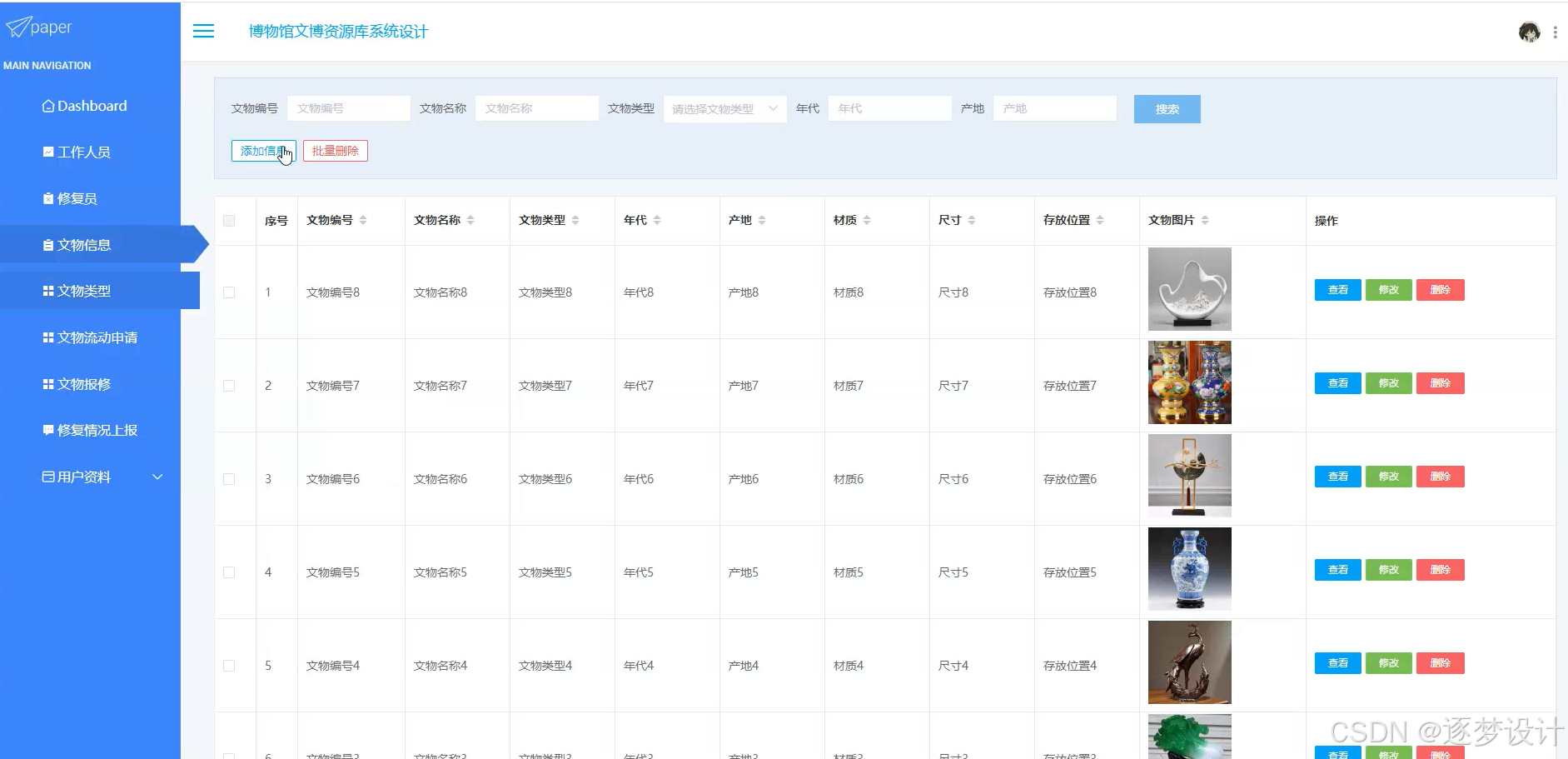Open the round ornament image in row 3
The height and width of the screenshot is (759, 1568).
tap(1189, 476)
